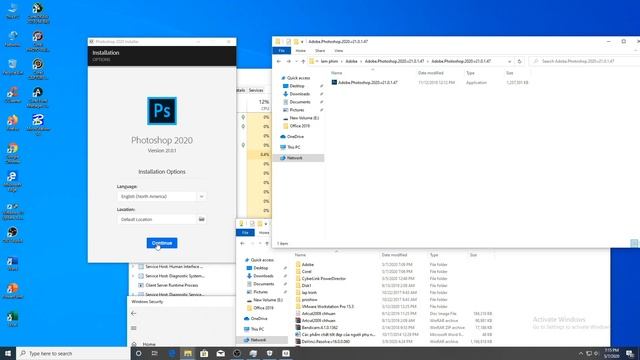Click folder icon beside Default Location
Screen dimensions: 640x360
tap(202, 219)
